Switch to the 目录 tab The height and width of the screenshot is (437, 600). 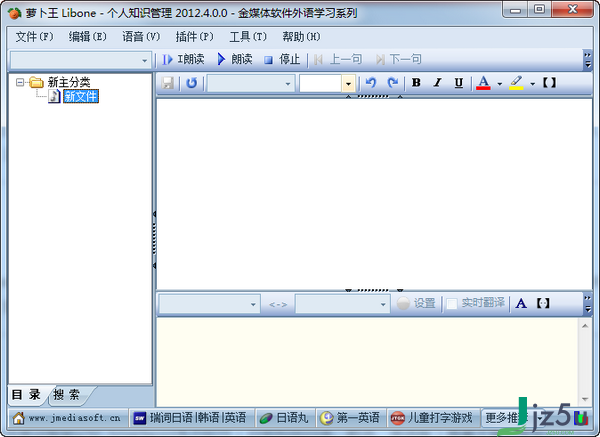[x=26, y=395]
